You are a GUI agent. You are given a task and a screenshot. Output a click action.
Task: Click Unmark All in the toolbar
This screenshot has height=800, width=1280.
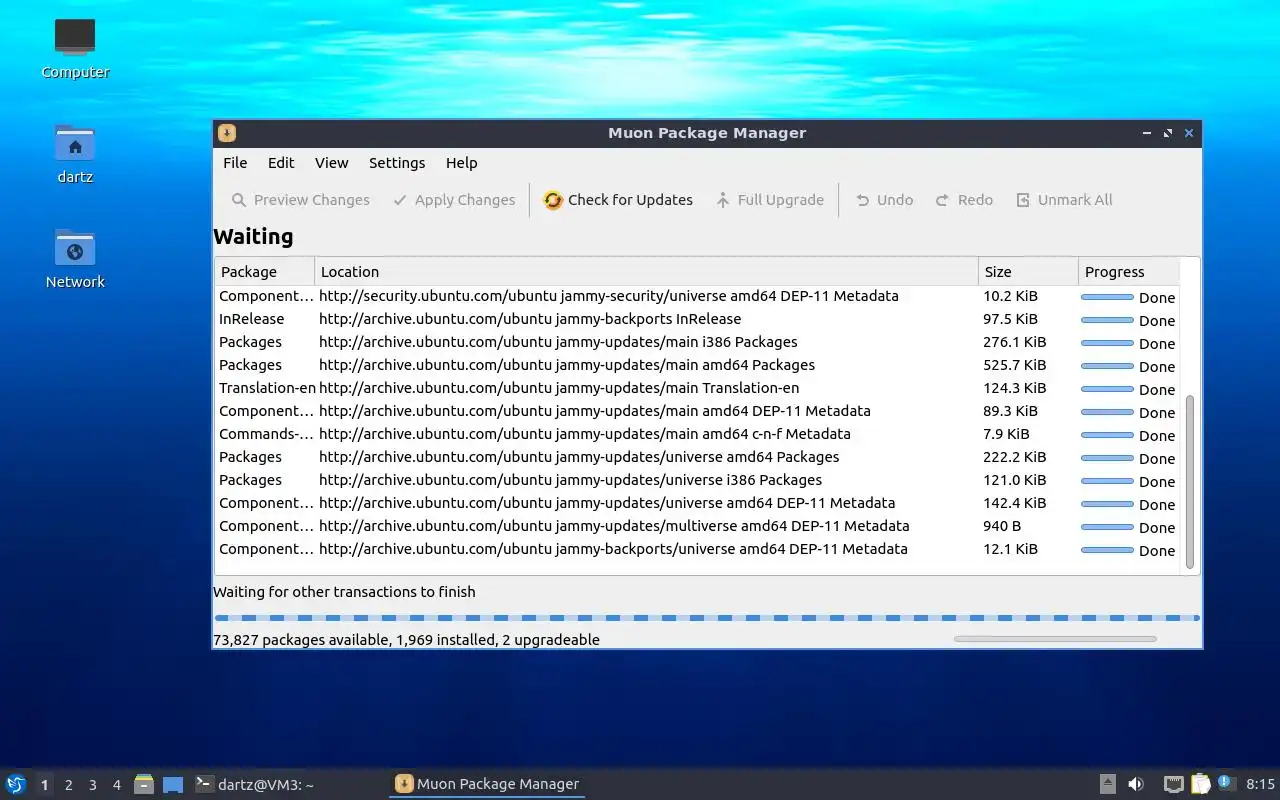[1064, 200]
